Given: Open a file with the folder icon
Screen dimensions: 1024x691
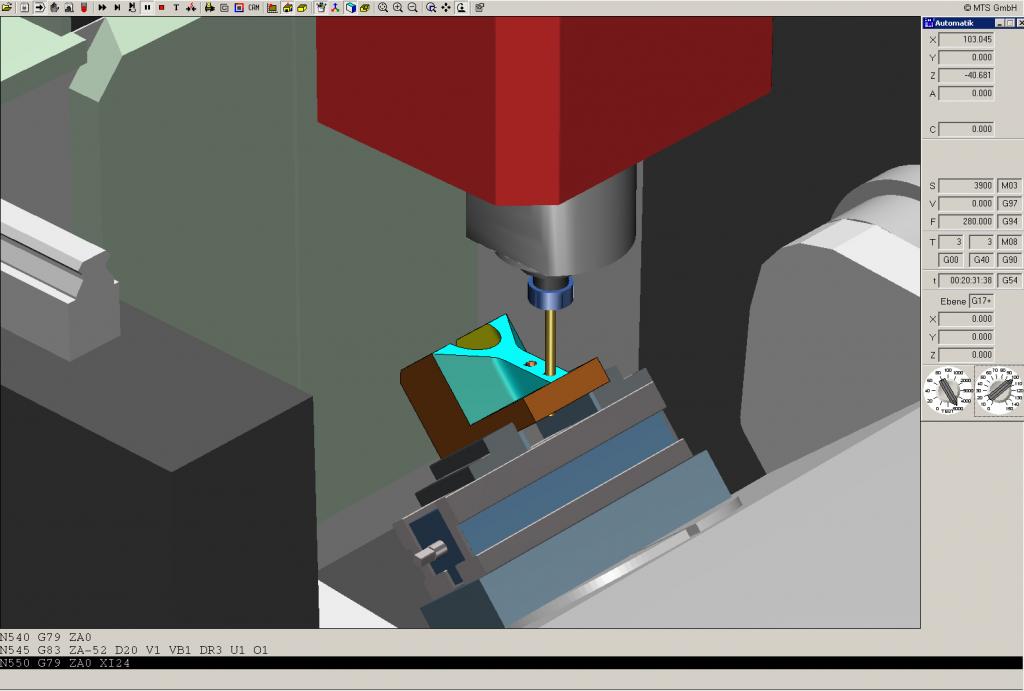Looking at the screenshot, I should [7, 8].
